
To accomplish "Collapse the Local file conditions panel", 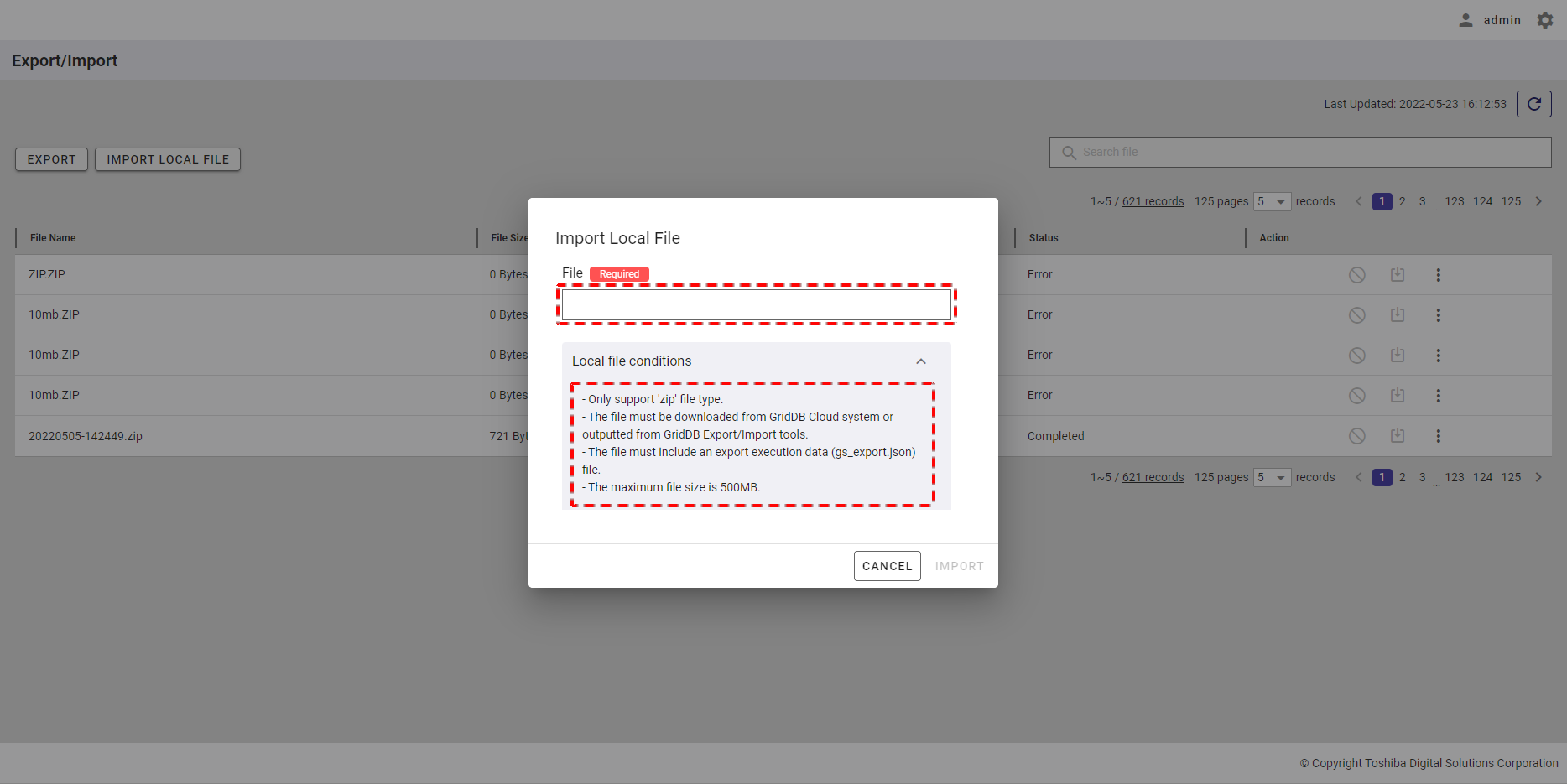I will click(x=920, y=361).
